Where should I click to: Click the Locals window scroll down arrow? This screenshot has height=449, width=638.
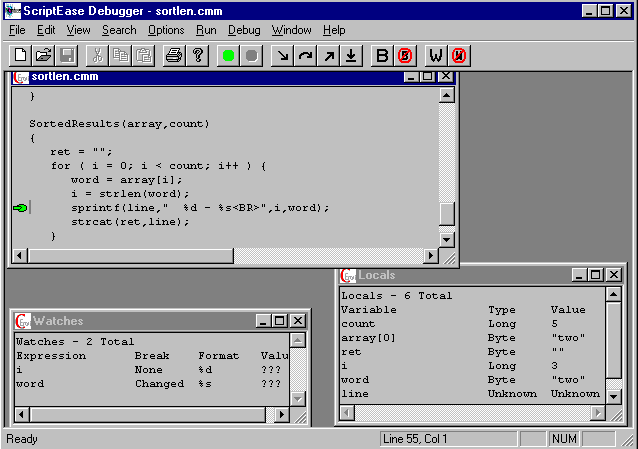click(614, 396)
